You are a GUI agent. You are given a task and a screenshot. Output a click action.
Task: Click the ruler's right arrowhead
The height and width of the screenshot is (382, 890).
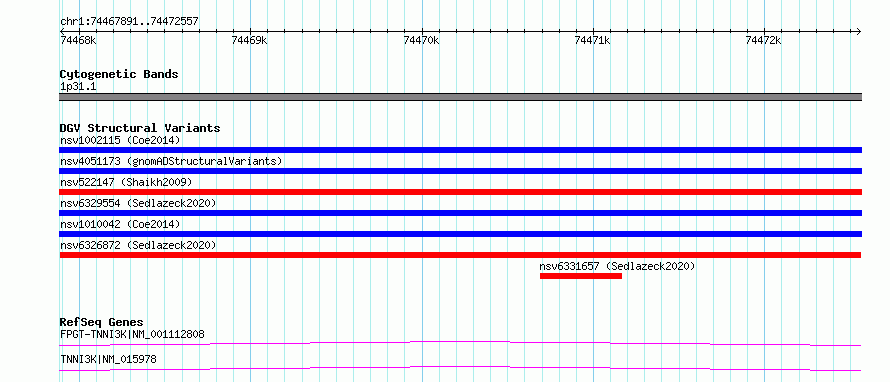(858, 31)
